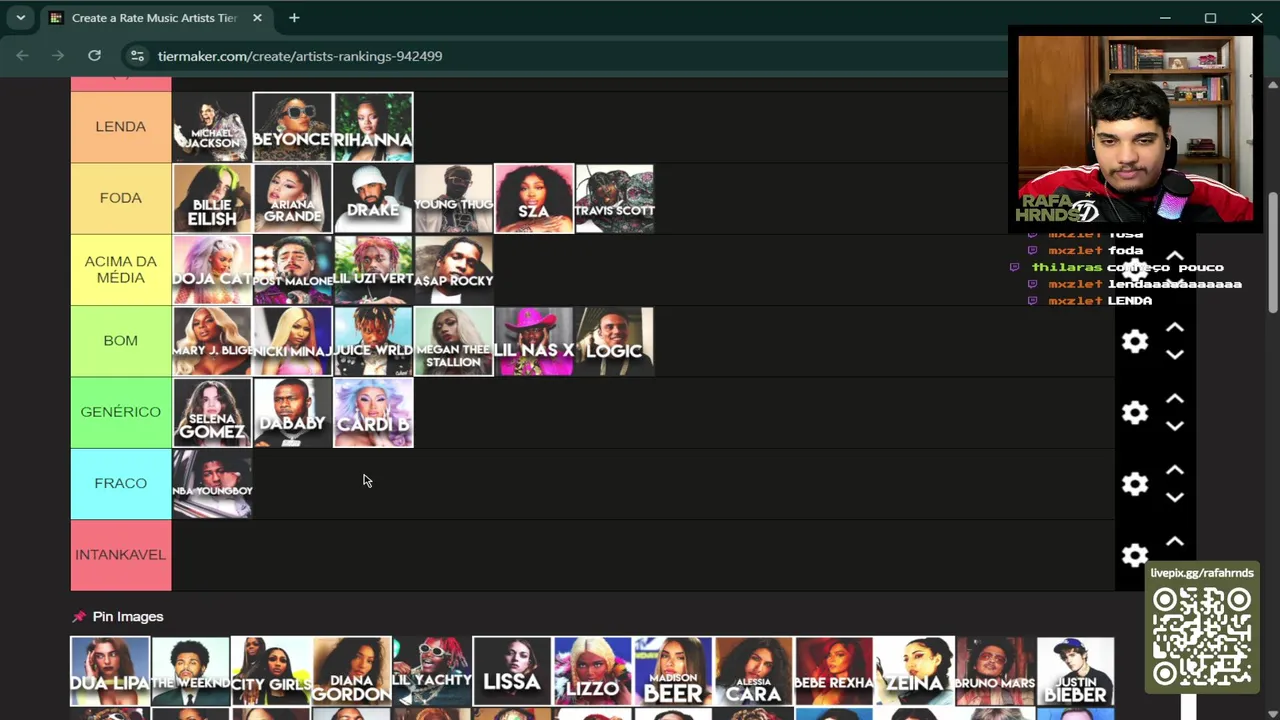Move BOM tier row down
Viewport: 1280px width, 720px height.
point(1175,354)
